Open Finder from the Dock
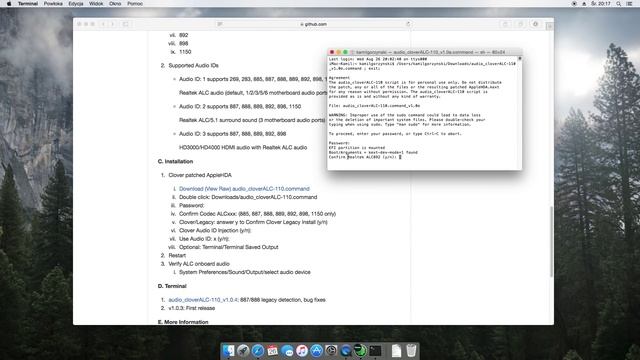Screen dimensions: 640x360 tap(229, 351)
